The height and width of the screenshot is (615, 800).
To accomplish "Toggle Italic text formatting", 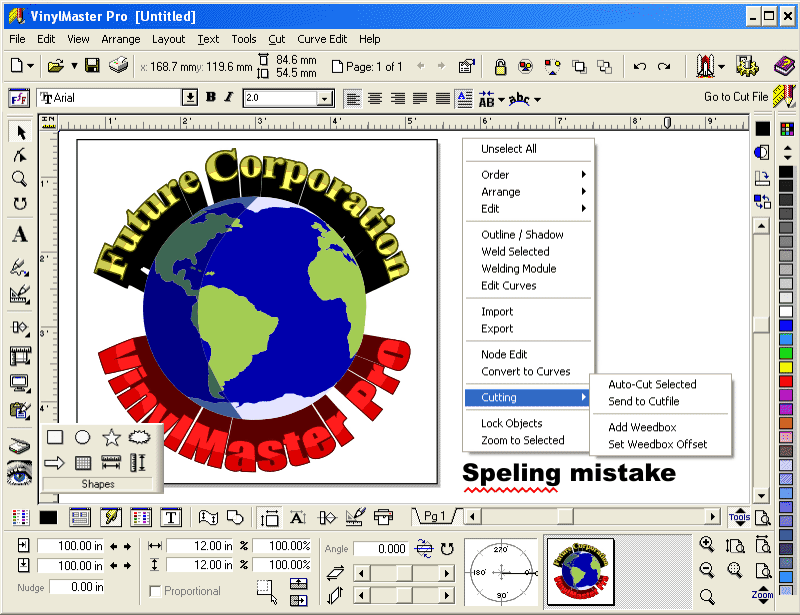I will (x=229, y=97).
